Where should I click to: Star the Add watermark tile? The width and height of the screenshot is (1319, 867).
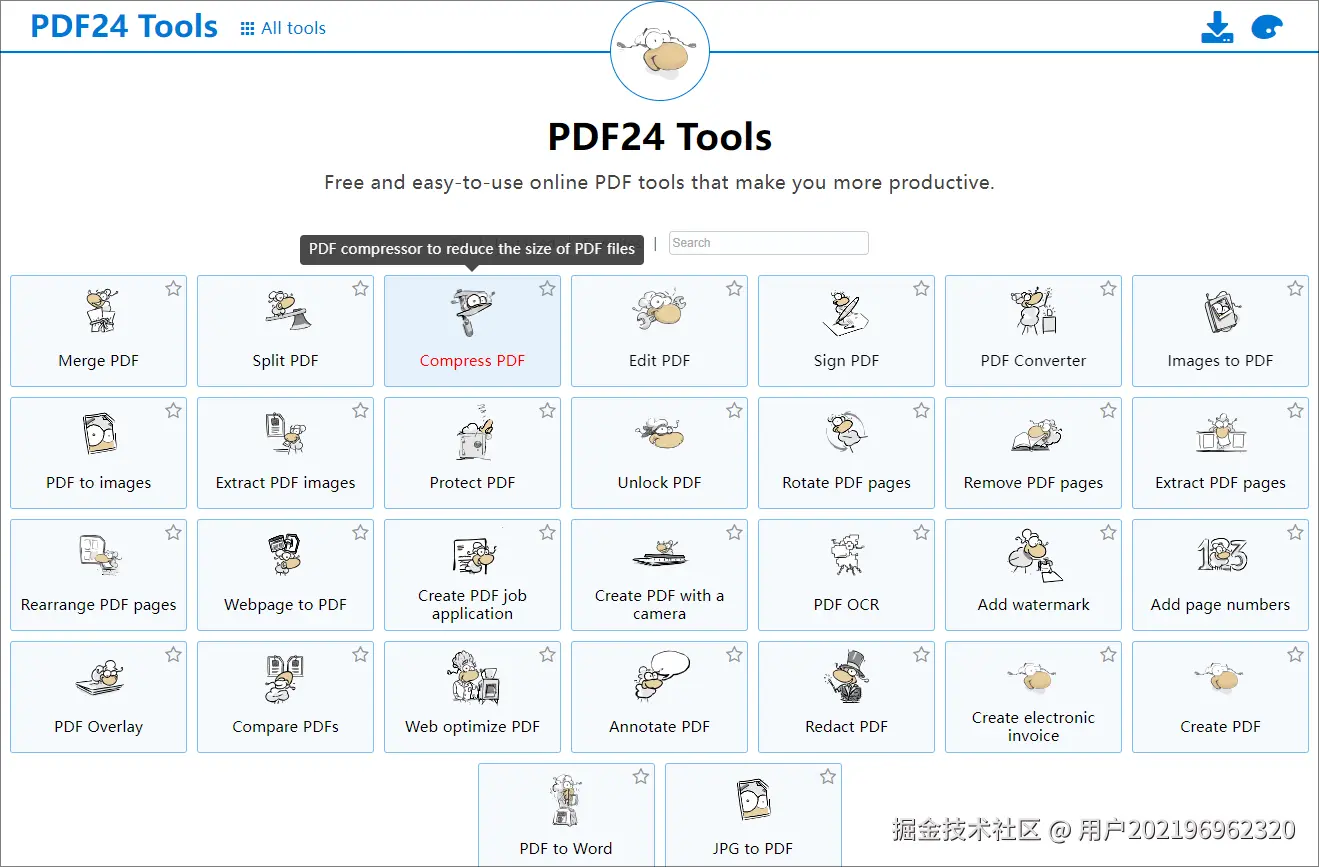(1108, 532)
